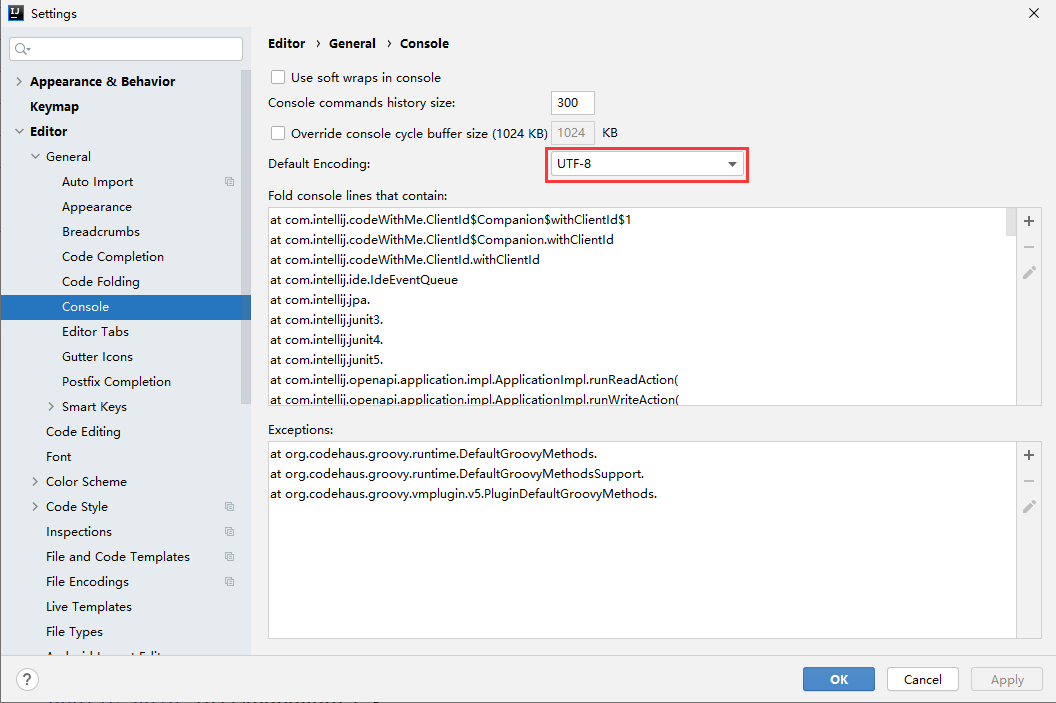Viewport: 1056px width, 703px height.
Task: Click the project-level icon beside File Encodings
Action: [x=230, y=581]
